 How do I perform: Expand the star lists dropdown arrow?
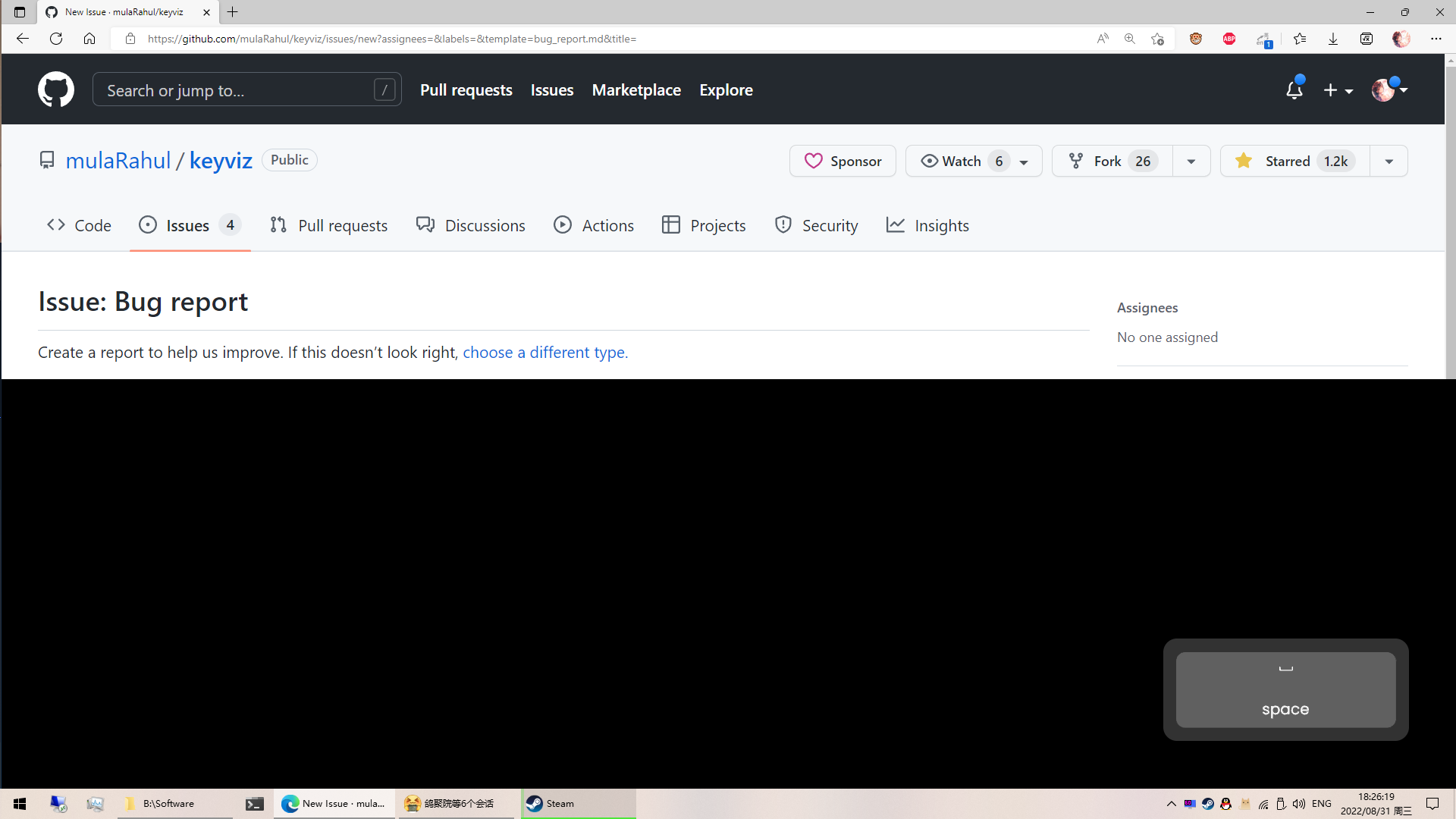click(1389, 161)
